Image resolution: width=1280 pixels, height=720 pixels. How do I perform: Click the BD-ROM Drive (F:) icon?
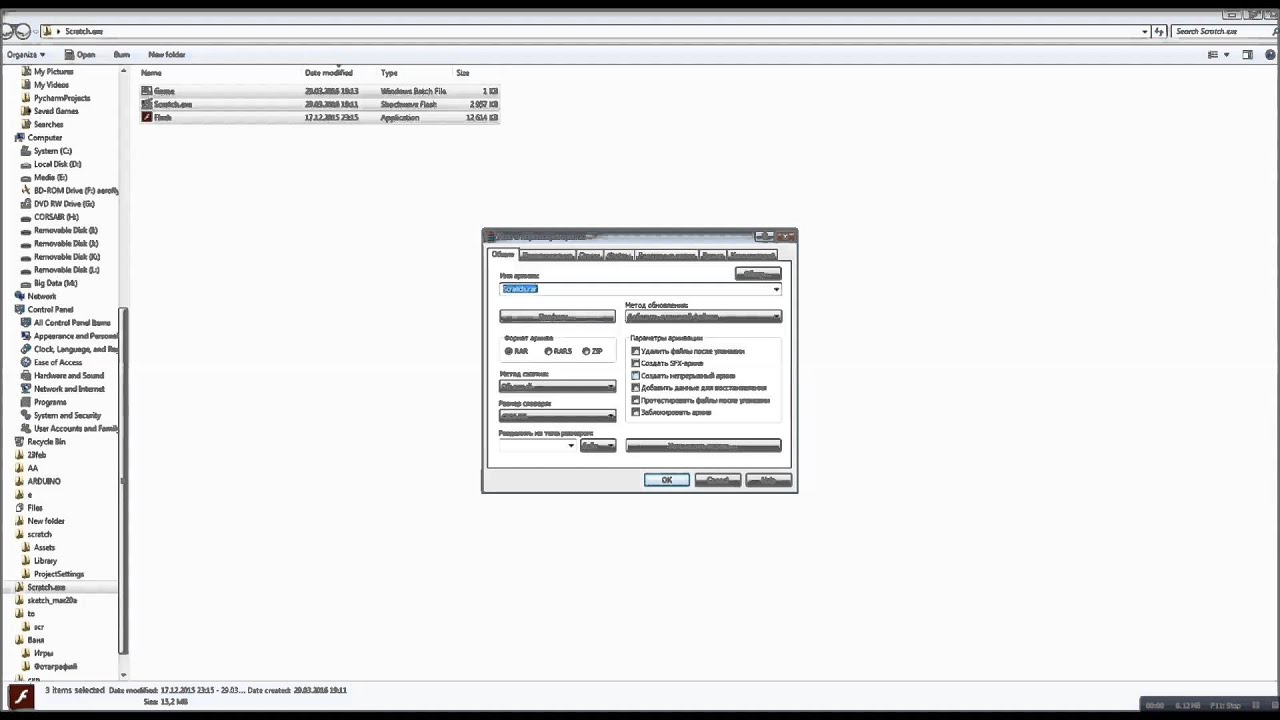point(26,190)
